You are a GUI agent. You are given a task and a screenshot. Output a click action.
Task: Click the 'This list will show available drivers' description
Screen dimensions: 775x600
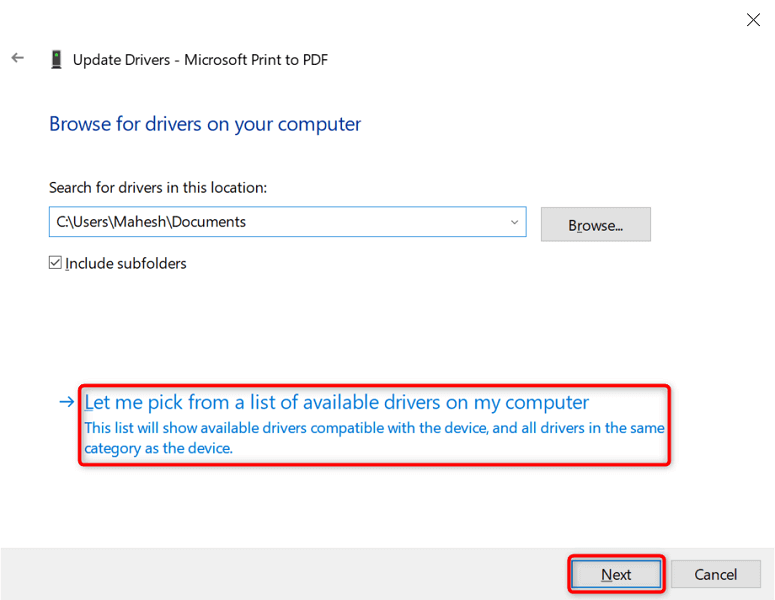374,438
